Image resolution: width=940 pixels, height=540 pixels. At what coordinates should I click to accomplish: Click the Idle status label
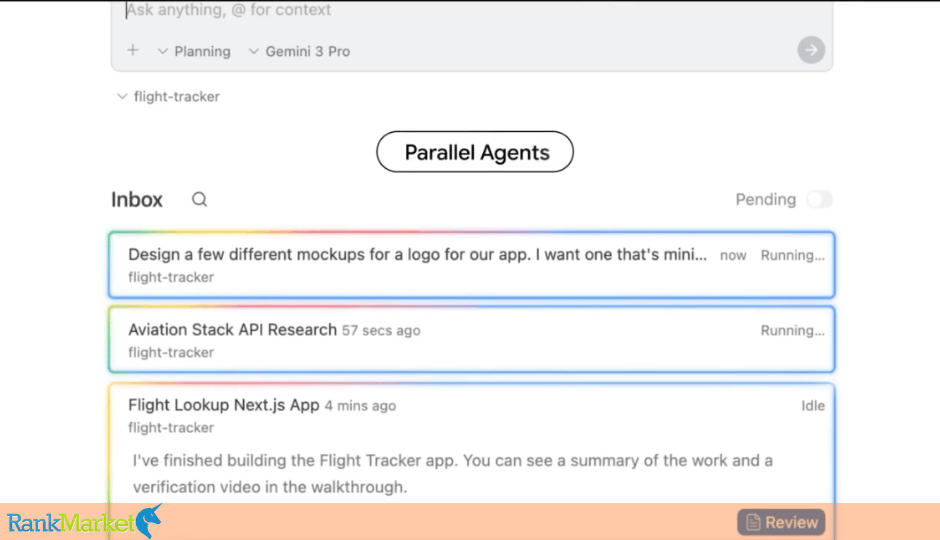[813, 406]
